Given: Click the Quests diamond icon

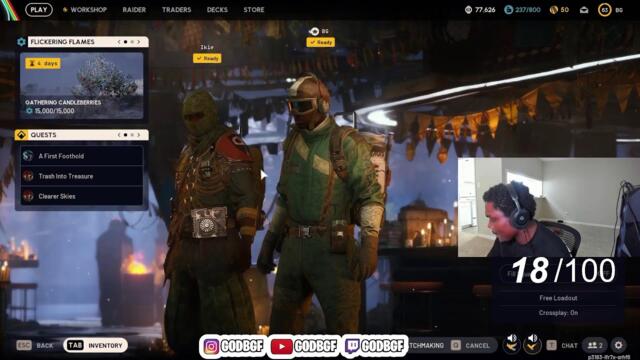Looking at the screenshot, I should point(21,135).
